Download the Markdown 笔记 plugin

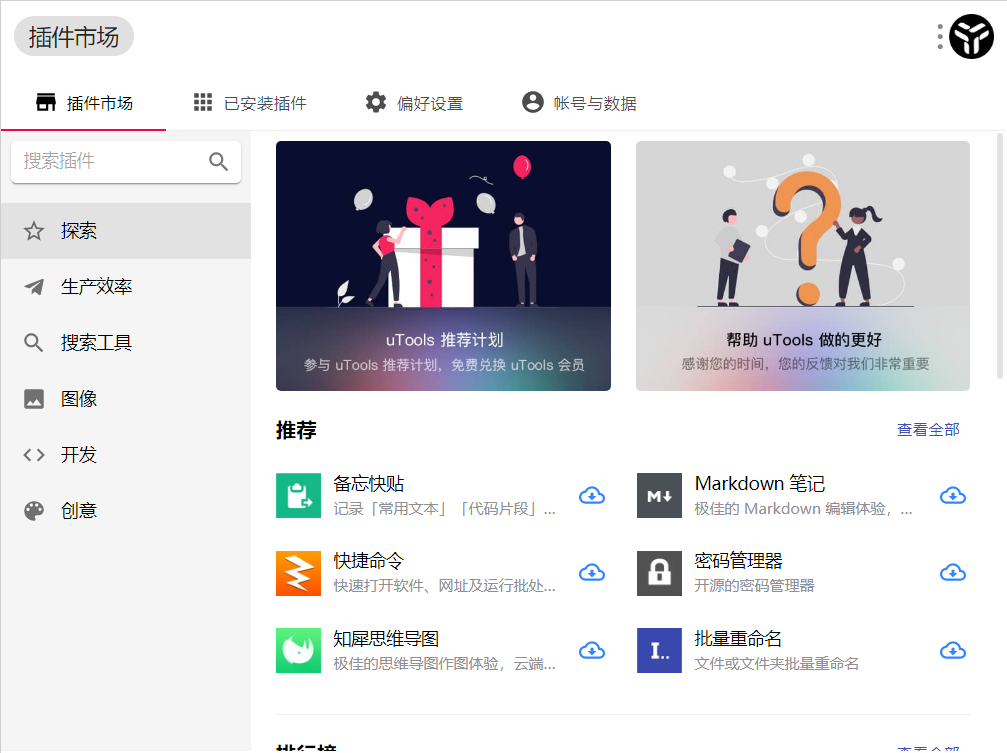(953, 495)
